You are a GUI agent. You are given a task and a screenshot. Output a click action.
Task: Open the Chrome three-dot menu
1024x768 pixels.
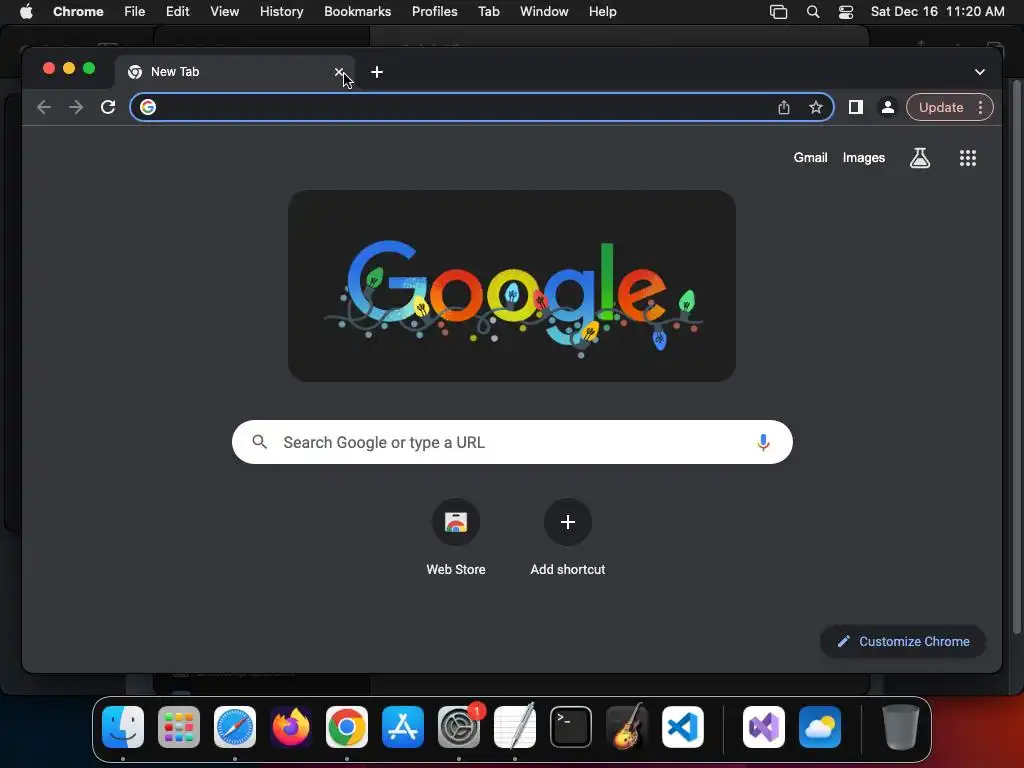980,107
